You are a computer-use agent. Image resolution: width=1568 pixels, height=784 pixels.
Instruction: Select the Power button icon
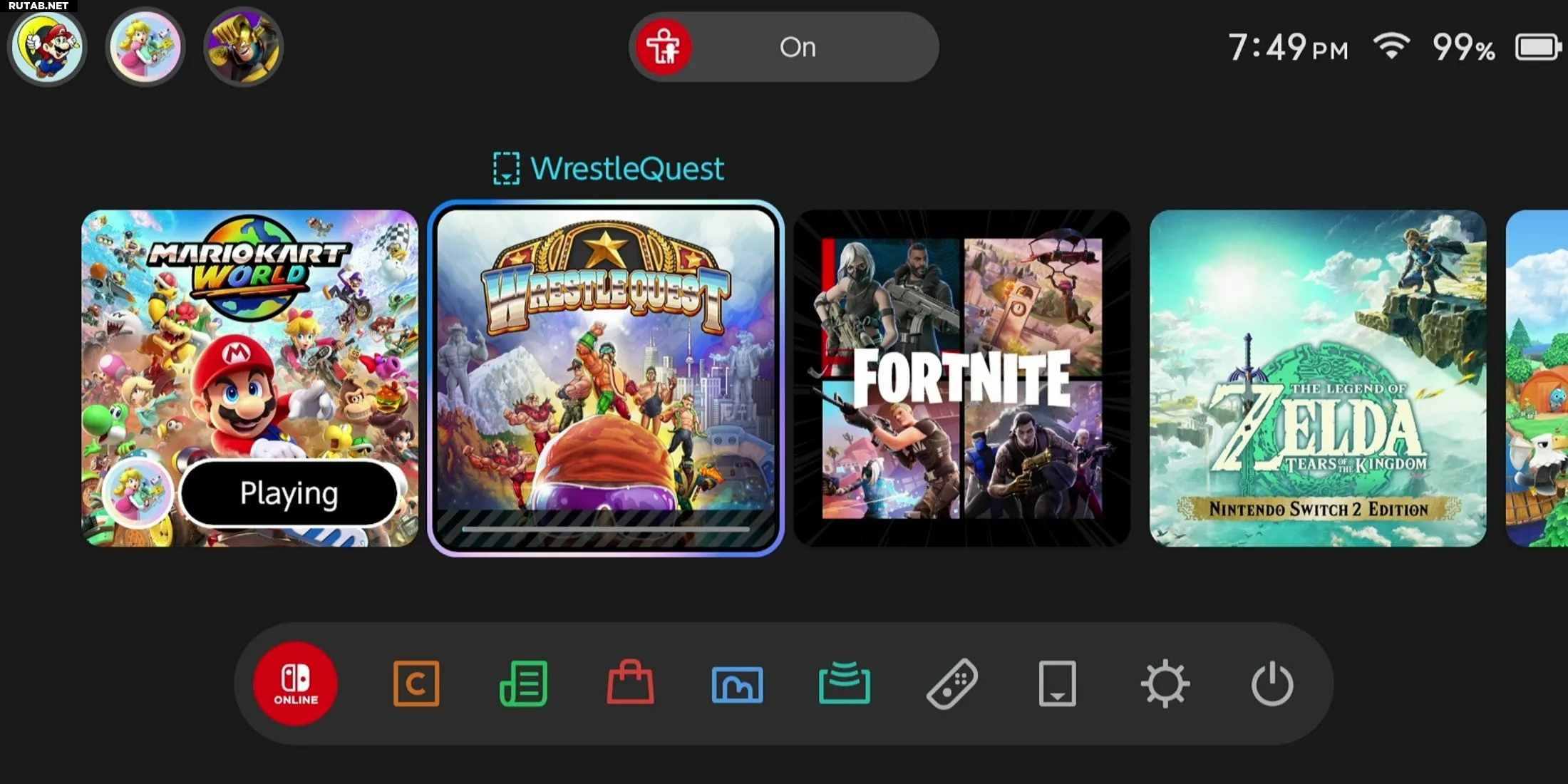click(x=1272, y=684)
